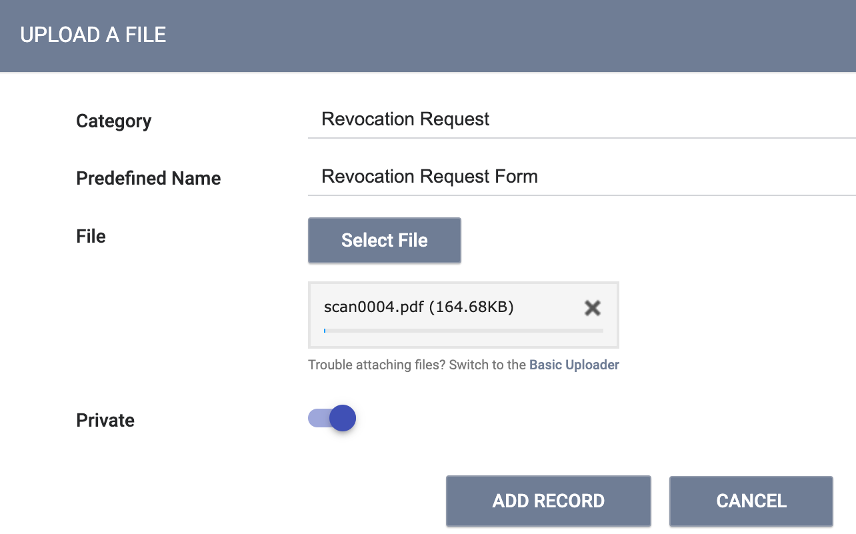Screen dimensions: 856x534
Task: Click the "Revocation Request" category value
Action: (405, 119)
